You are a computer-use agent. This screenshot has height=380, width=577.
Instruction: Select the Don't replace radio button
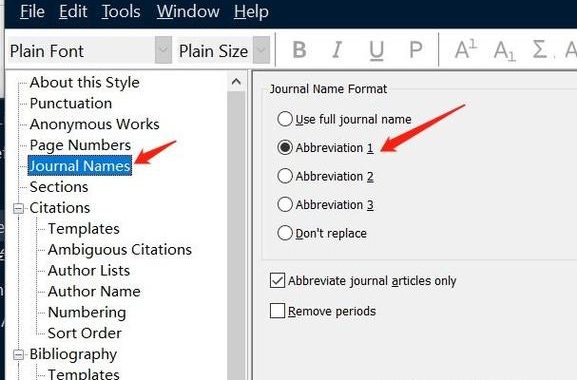(x=284, y=233)
